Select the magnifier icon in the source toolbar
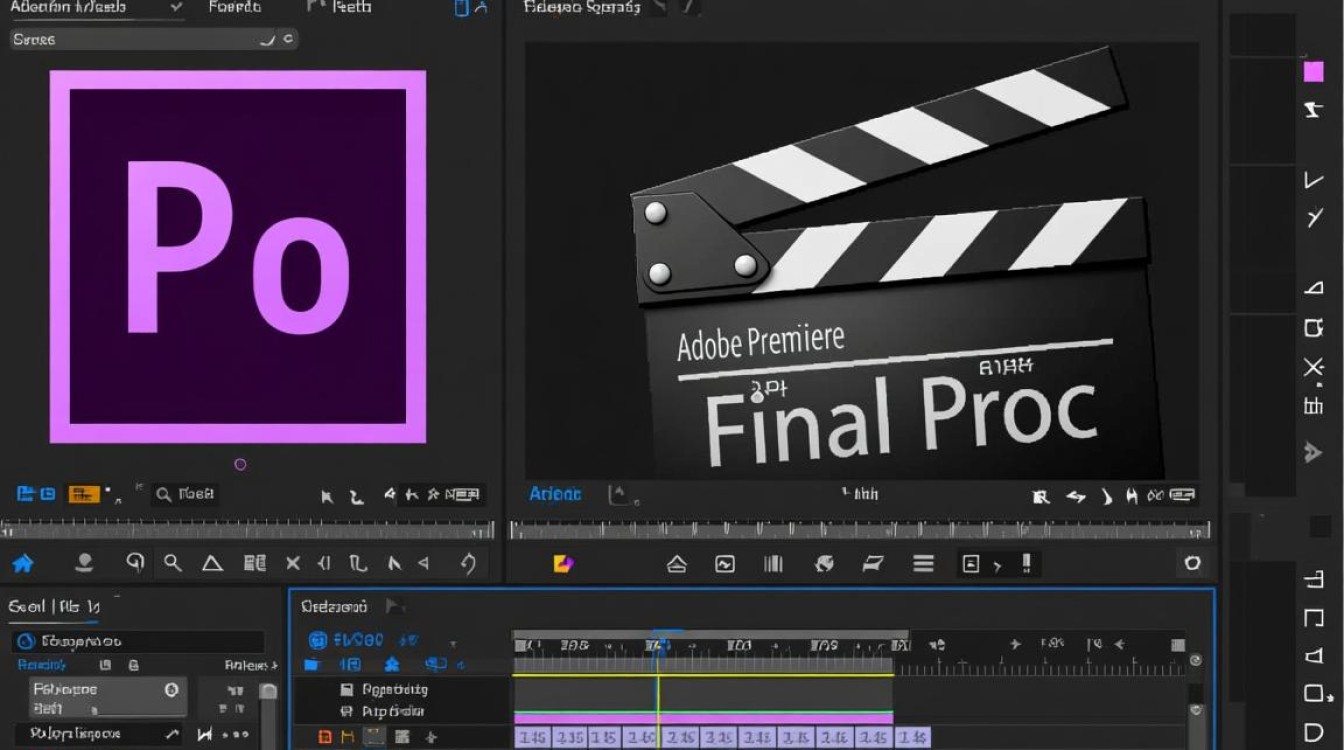The height and width of the screenshot is (750, 1344). (173, 563)
